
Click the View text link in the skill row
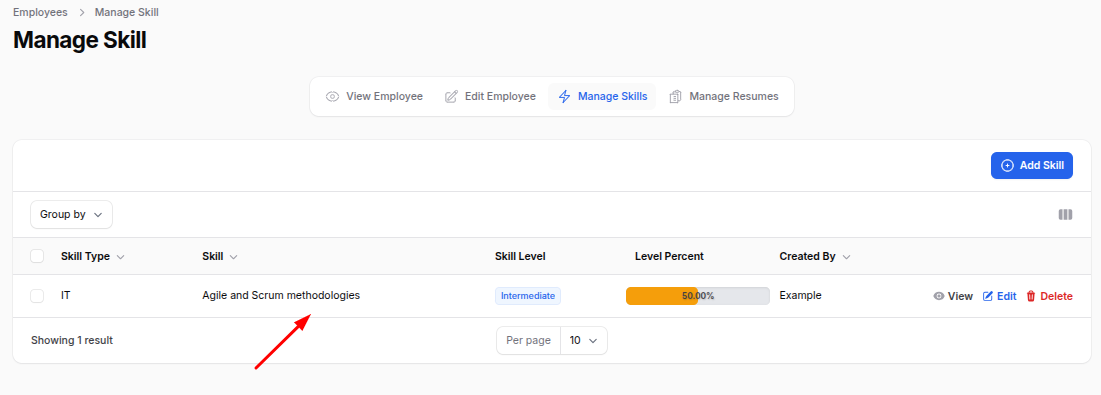960,296
